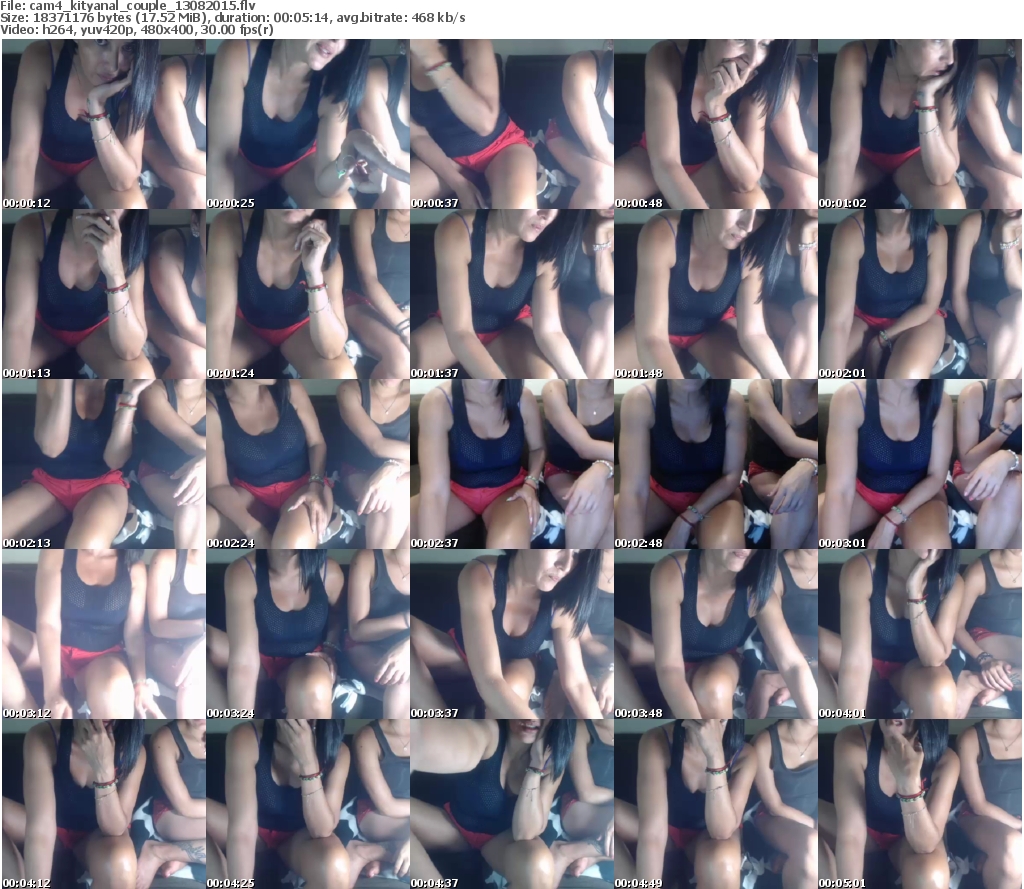
Task: Select the thumbnail at 00:02:13
Action: coord(104,464)
